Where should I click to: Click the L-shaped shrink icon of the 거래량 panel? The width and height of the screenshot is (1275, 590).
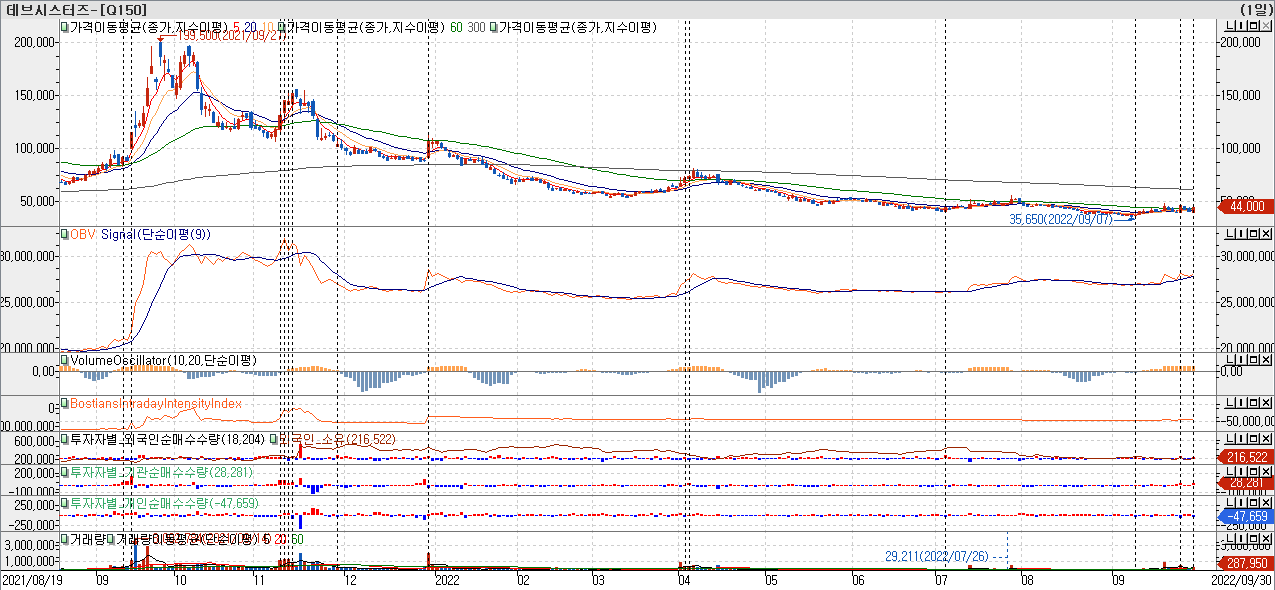1230,537
